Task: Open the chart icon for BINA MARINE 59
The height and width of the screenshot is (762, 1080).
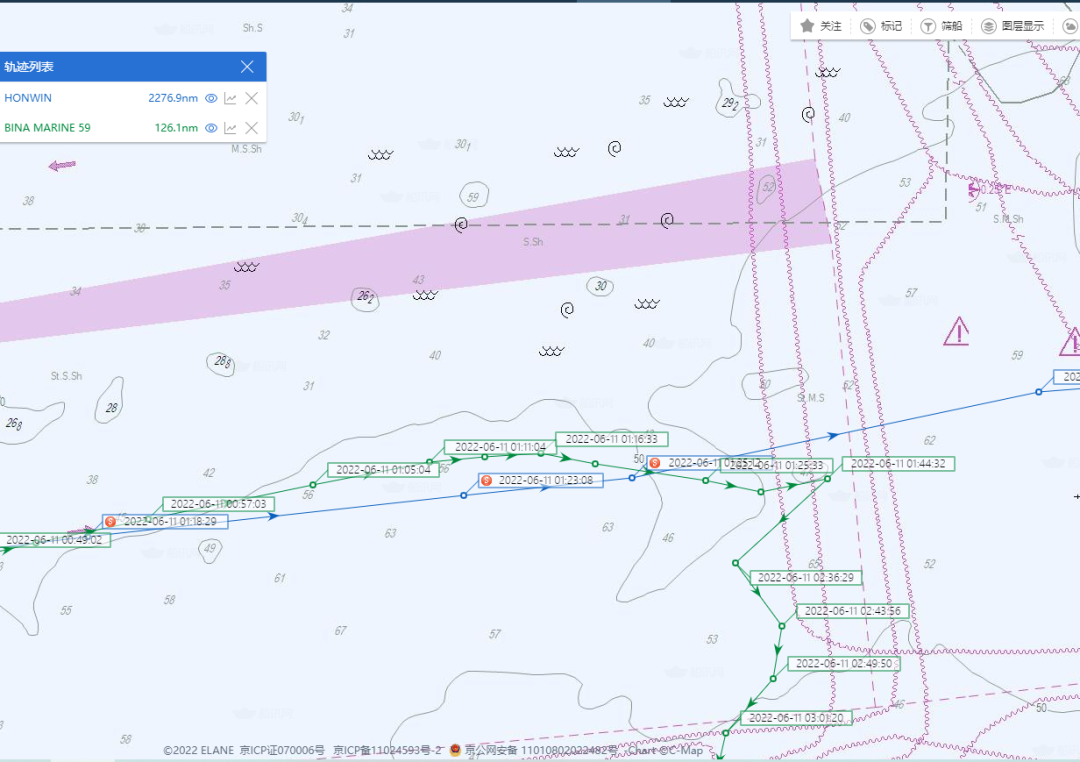Action: click(231, 128)
